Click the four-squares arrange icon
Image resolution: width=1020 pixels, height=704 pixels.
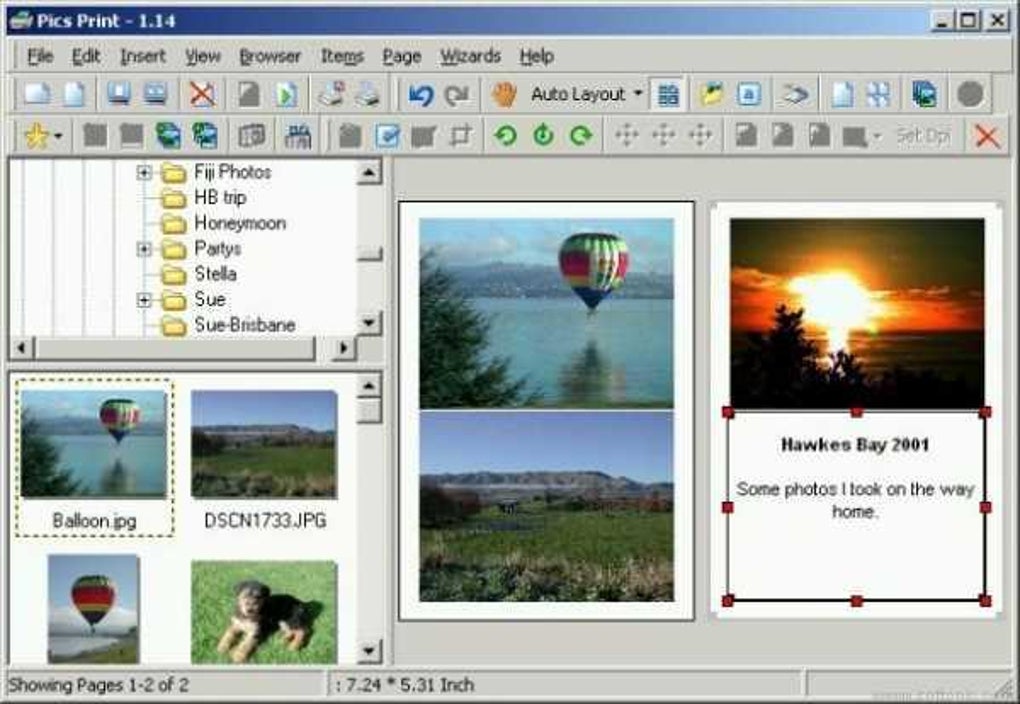tap(878, 95)
